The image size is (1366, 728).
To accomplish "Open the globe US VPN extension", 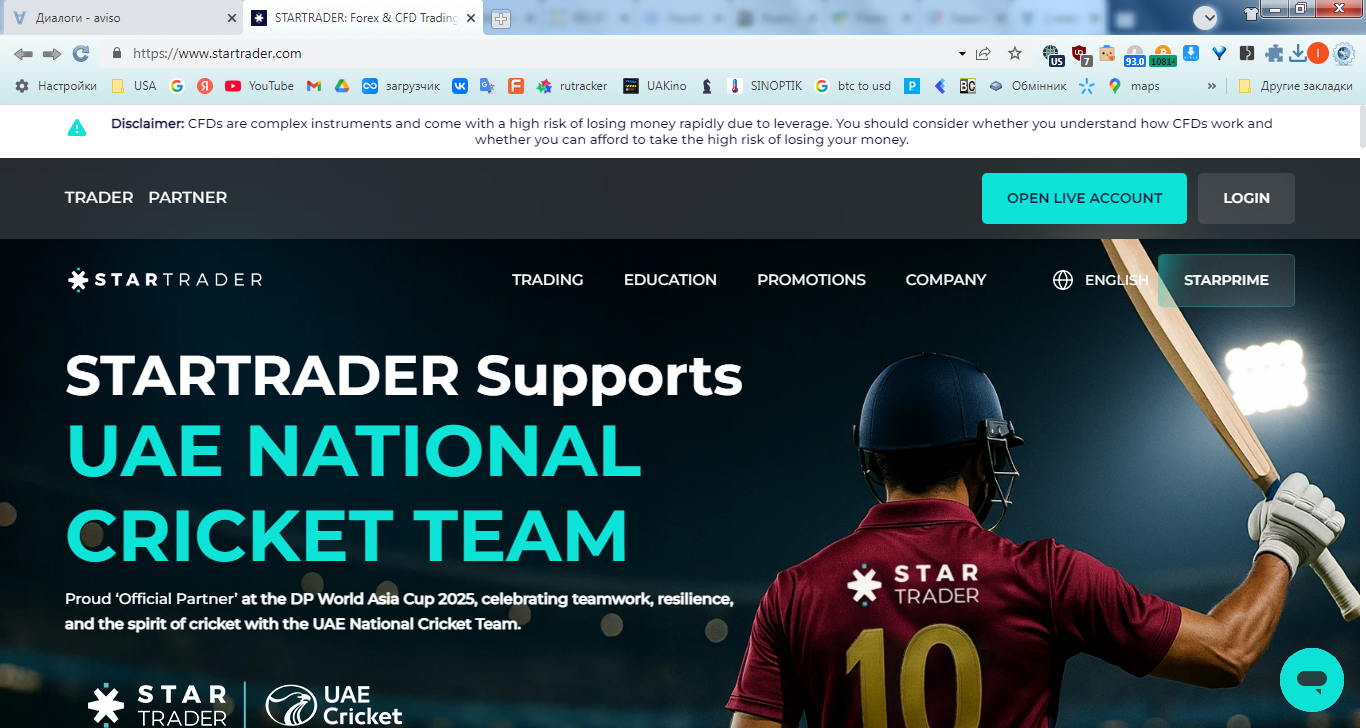I will (x=1051, y=54).
